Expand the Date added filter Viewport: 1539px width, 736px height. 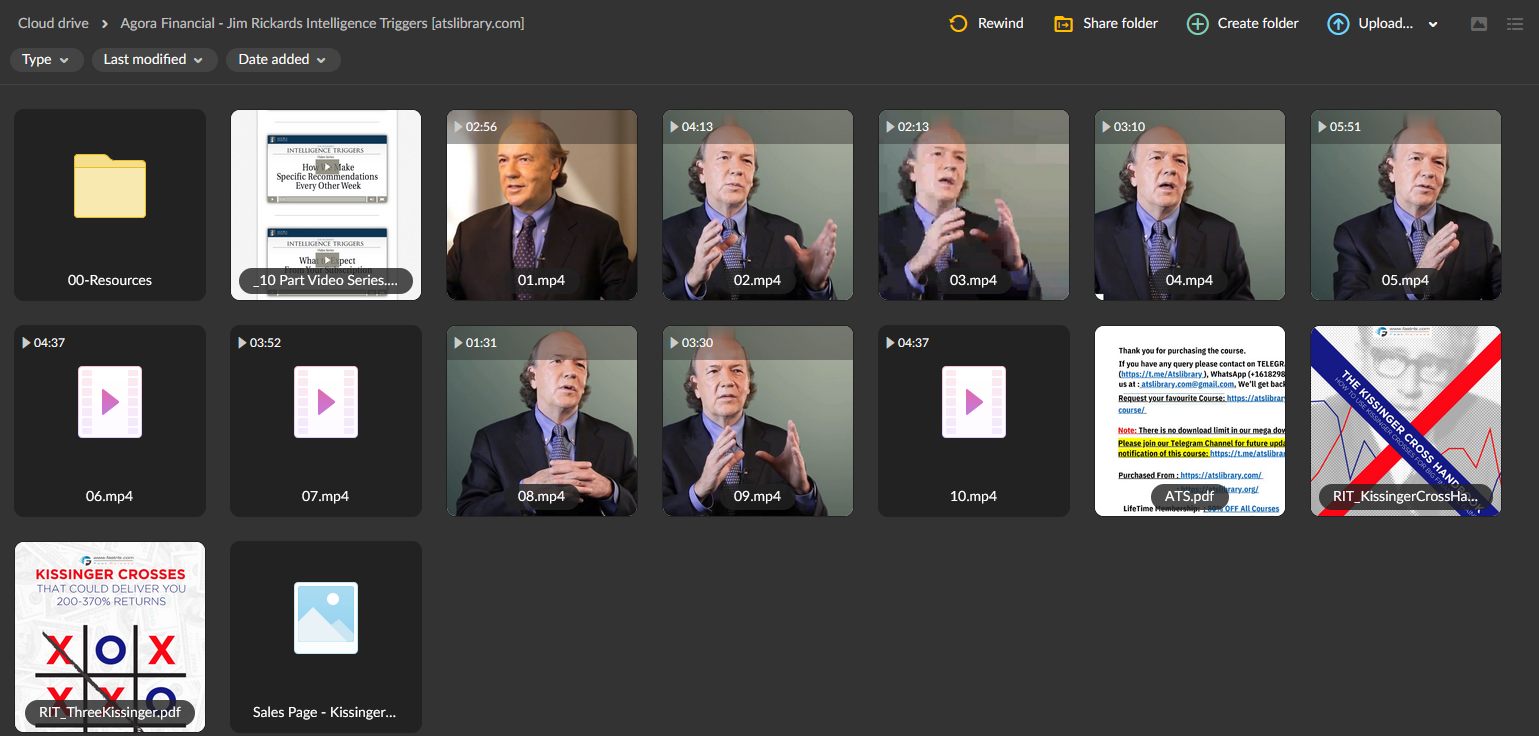point(282,59)
